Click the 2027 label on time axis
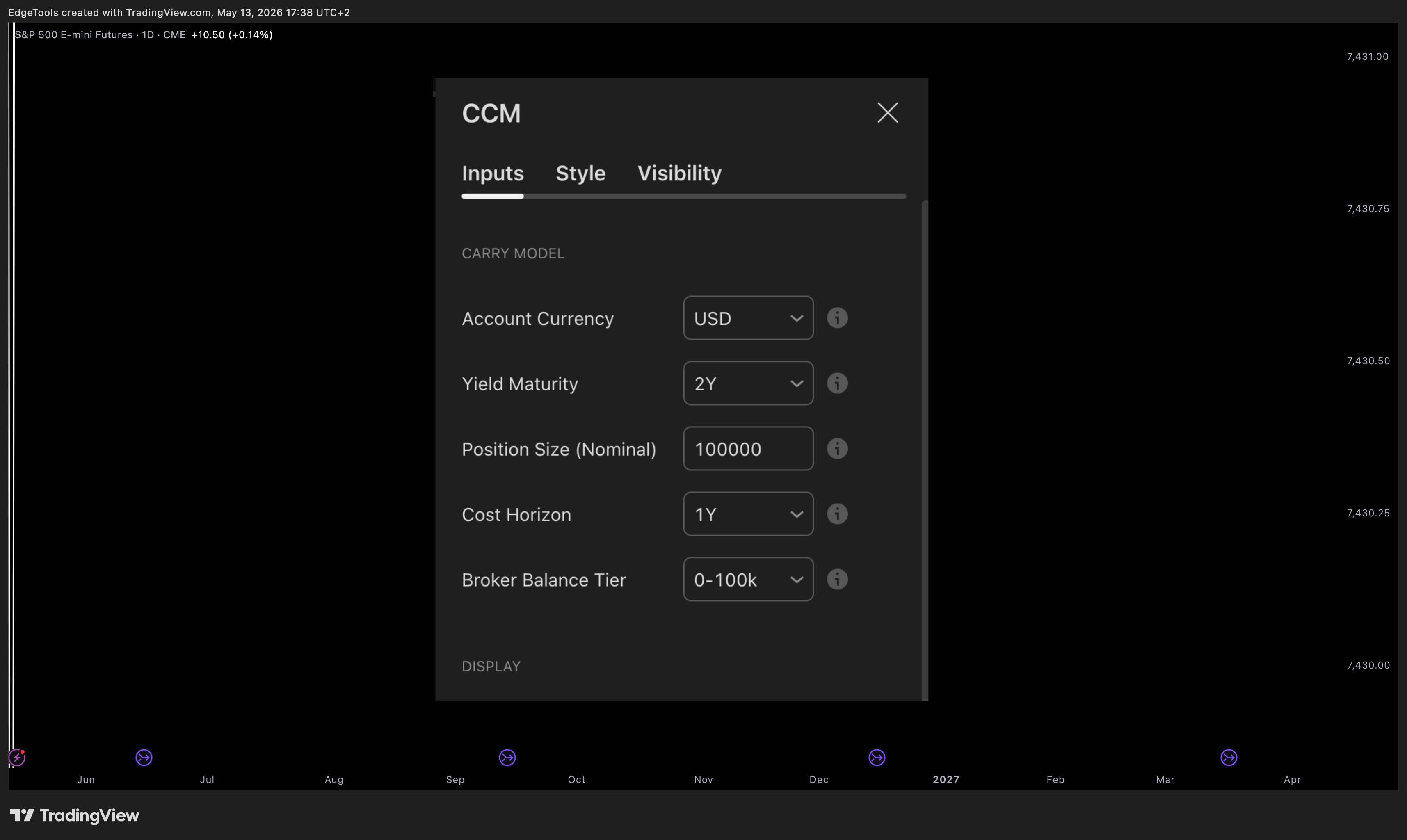The image size is (1407, 840). click(x=946, y=779)
